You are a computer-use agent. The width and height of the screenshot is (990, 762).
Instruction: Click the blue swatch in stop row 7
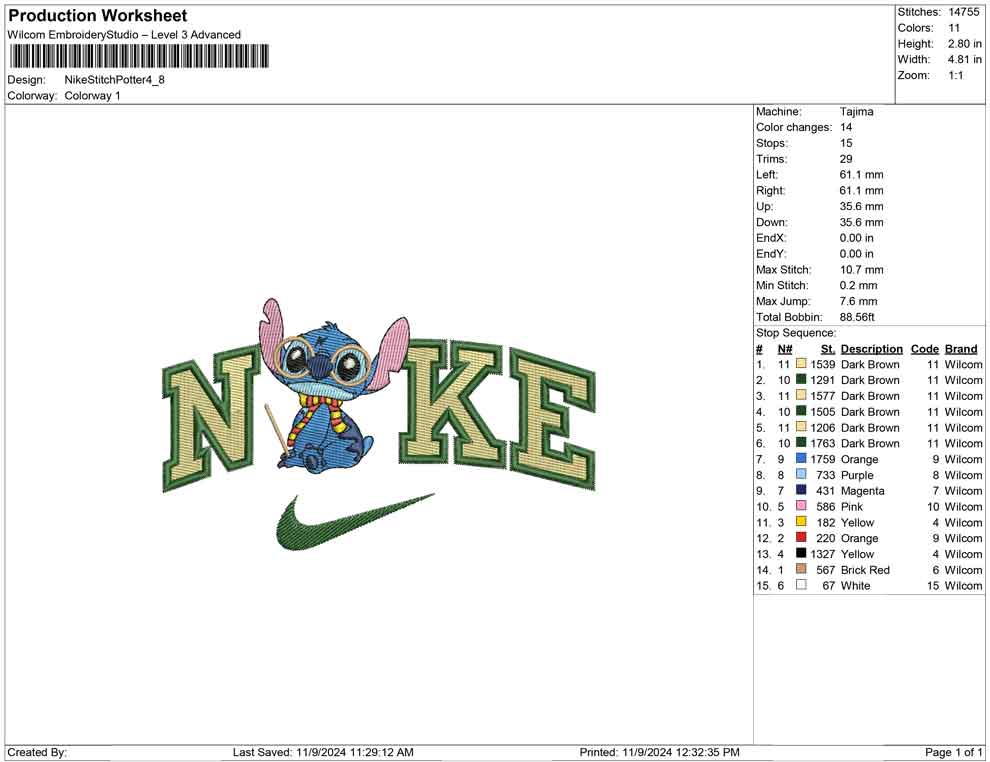(801, 458)
